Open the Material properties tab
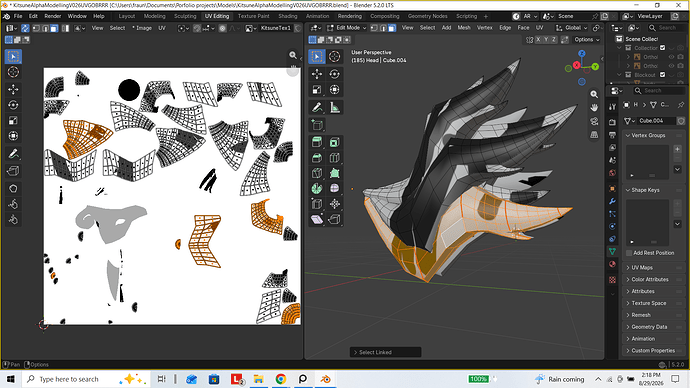 612,264
